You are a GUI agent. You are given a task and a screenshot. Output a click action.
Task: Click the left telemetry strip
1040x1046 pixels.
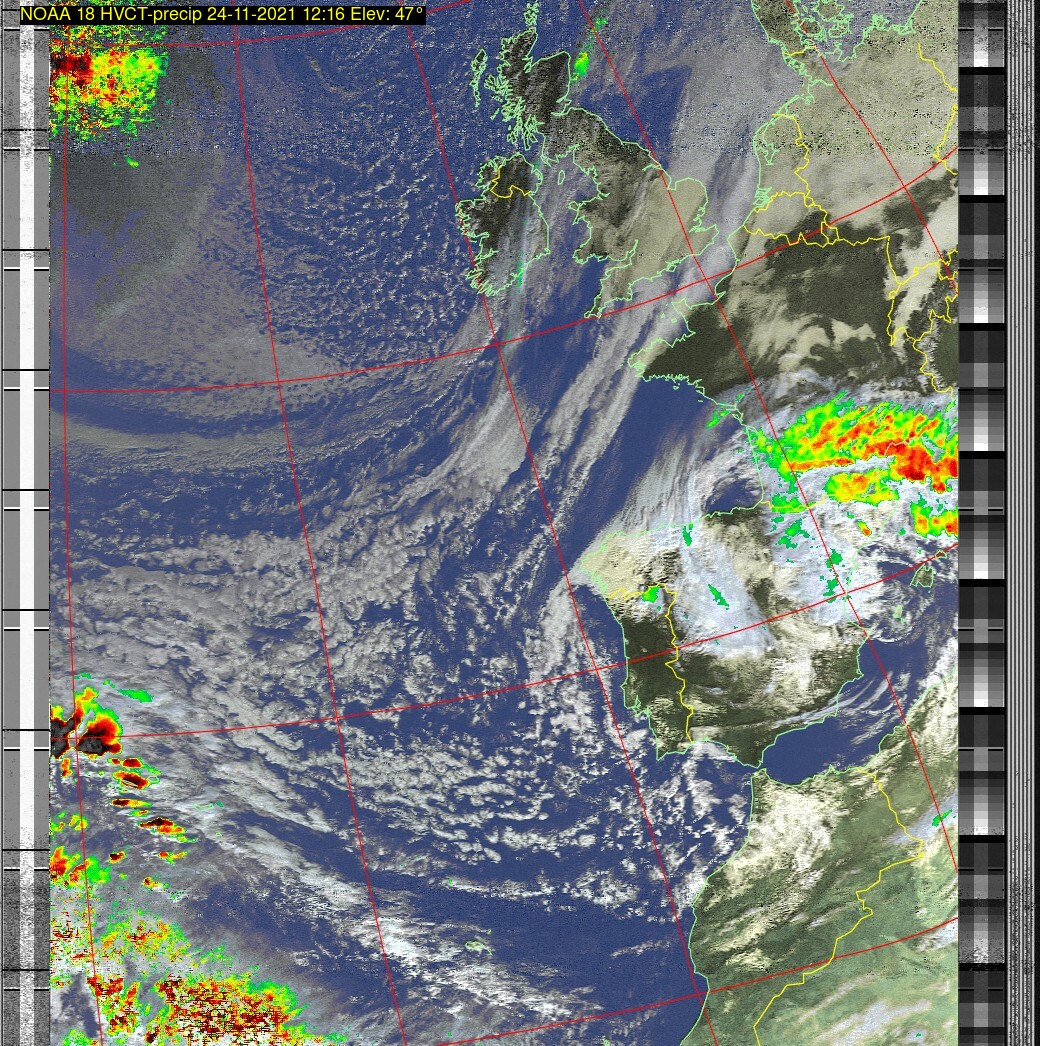pyautogui.click(x=25, y=520)
